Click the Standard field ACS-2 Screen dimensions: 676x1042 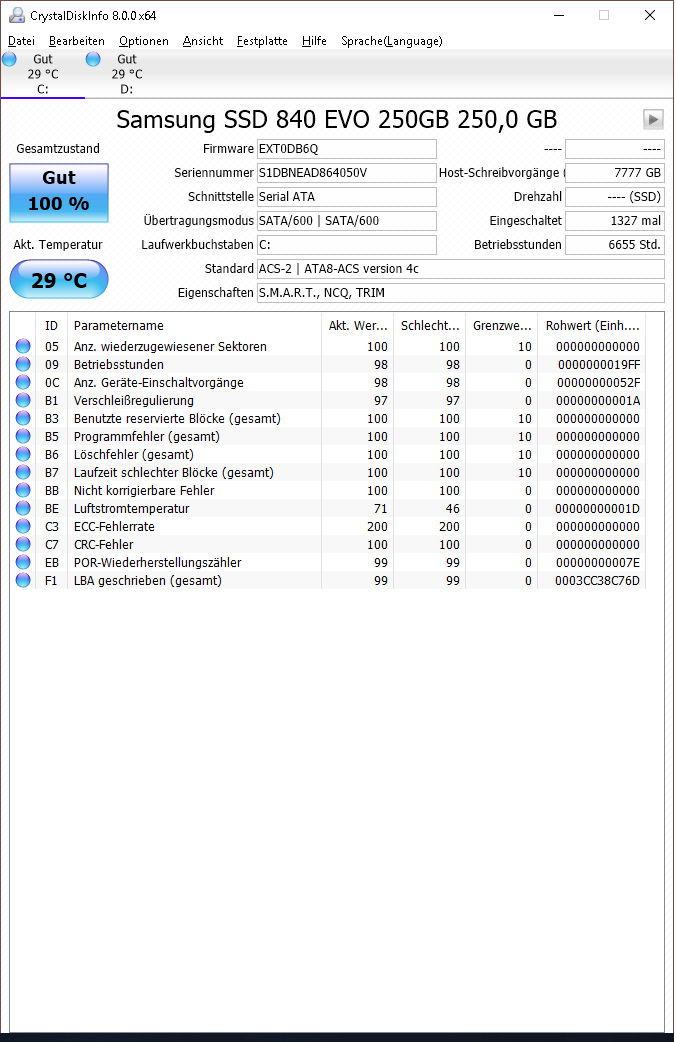[461, 268]
